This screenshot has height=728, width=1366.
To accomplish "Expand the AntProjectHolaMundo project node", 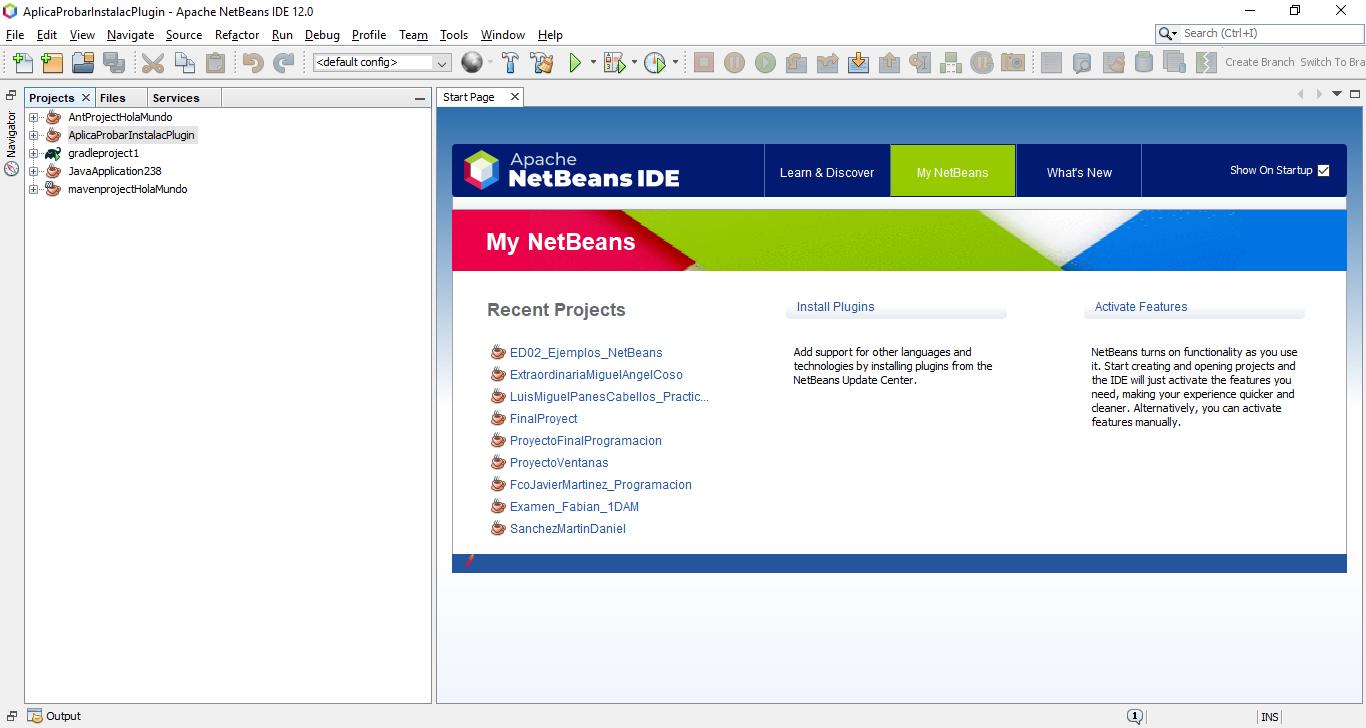I will click(33, 117).
